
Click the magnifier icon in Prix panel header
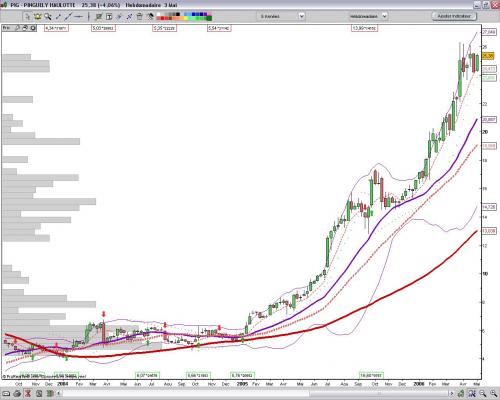point(17,28)
